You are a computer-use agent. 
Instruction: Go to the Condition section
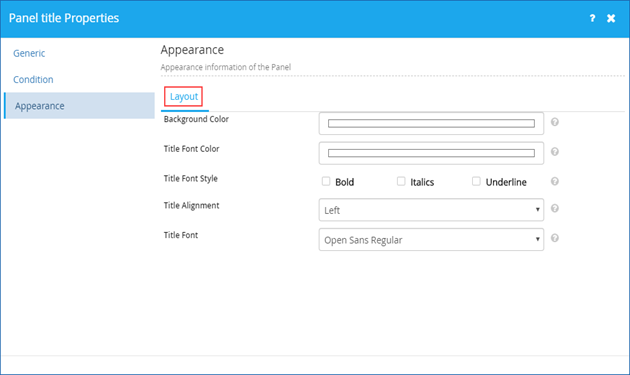33,80
